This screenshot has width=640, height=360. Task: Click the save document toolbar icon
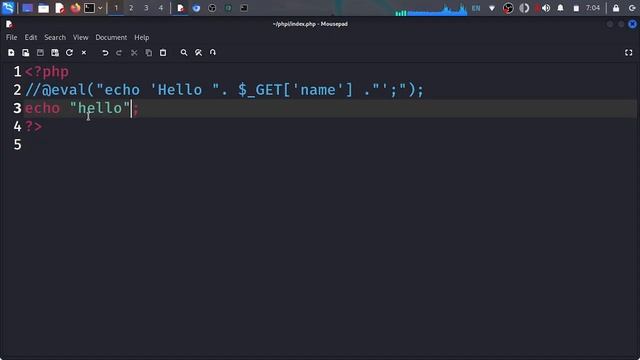point(40,53)
